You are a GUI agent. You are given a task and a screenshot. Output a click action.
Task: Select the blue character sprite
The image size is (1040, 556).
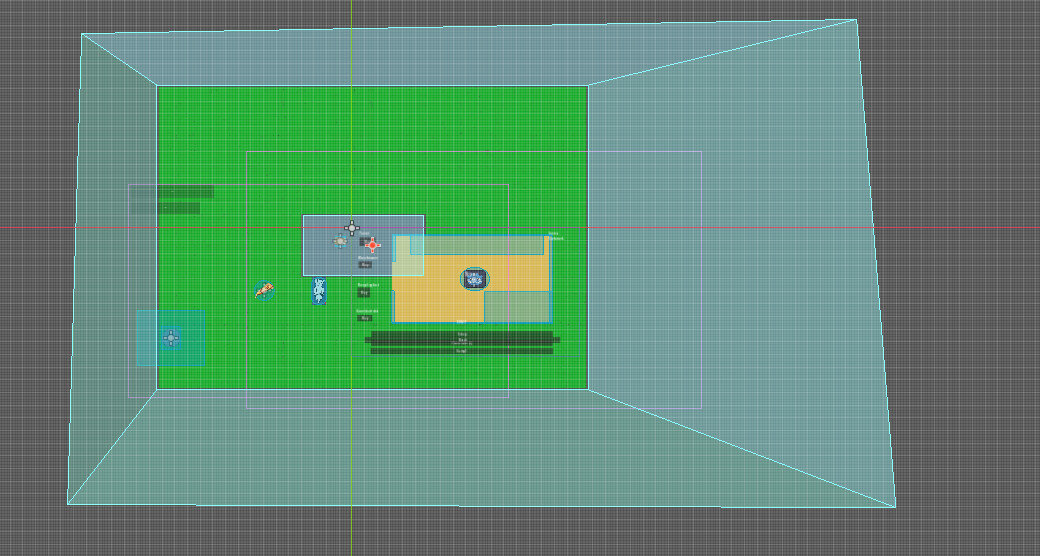tap(319, 291)
